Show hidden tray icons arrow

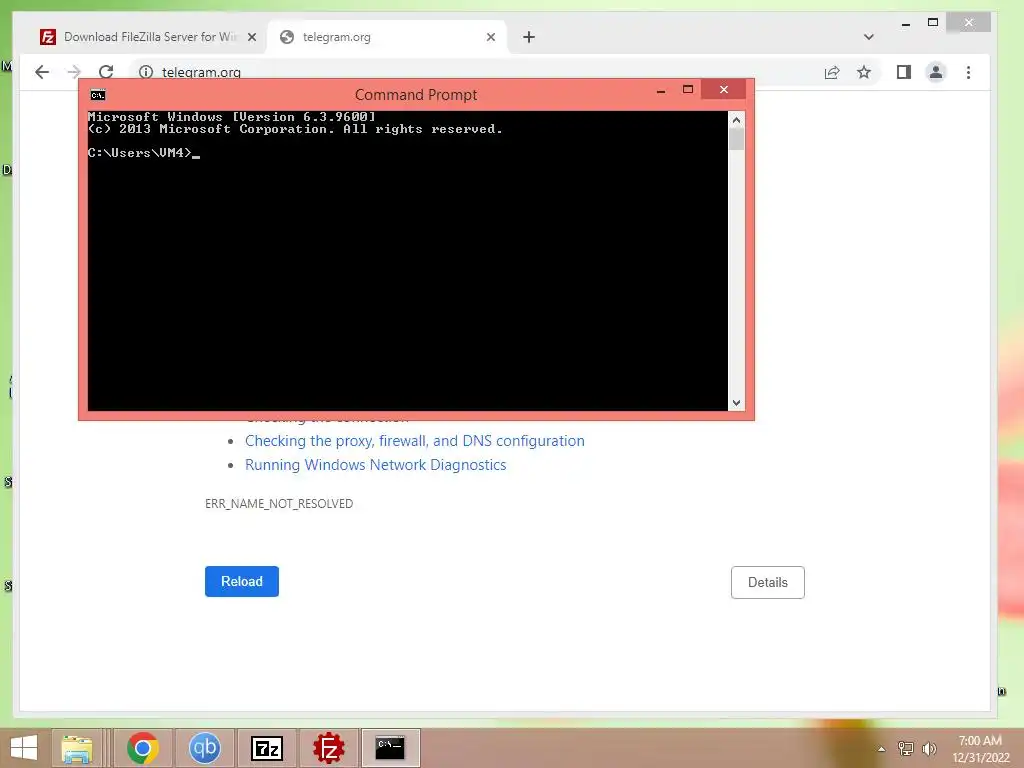882,749
